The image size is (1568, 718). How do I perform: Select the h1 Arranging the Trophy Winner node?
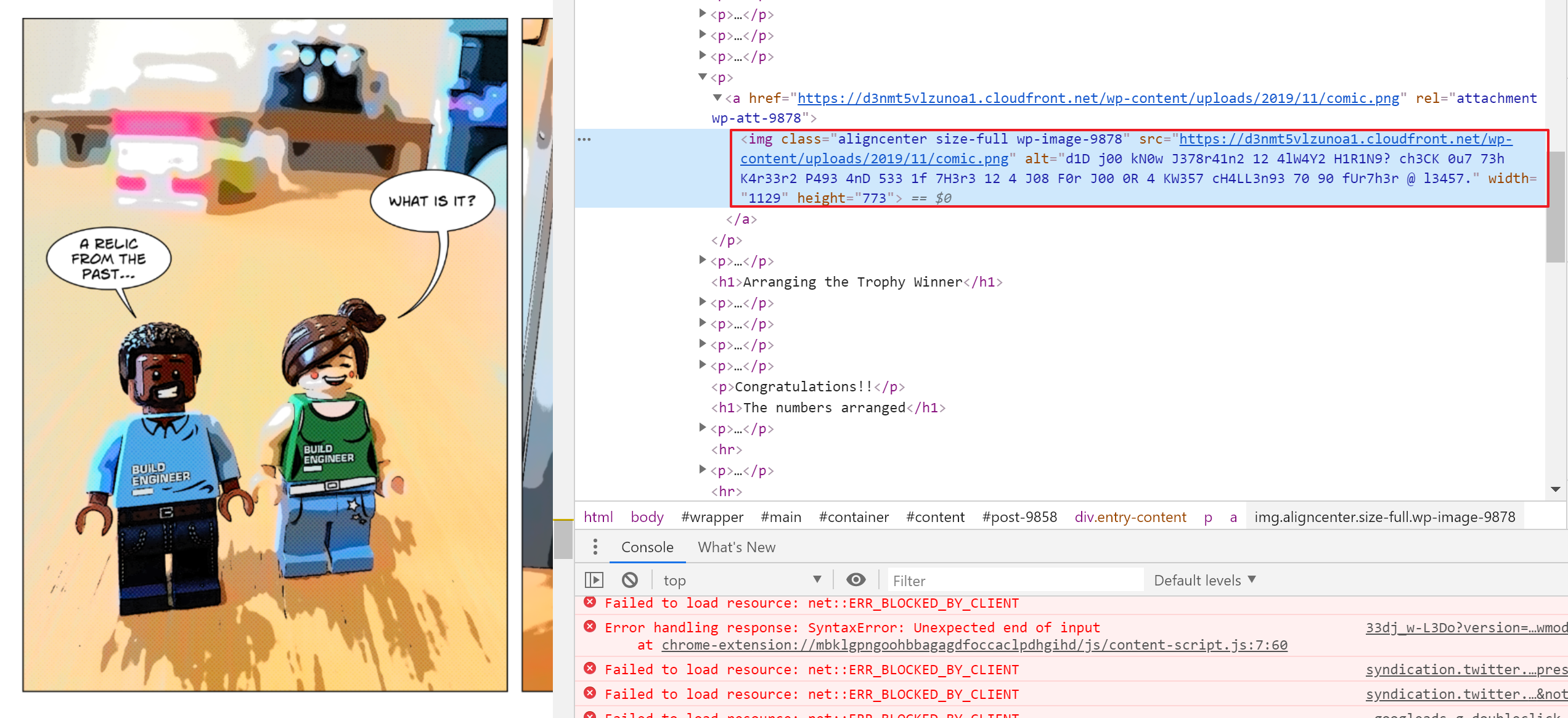tap(856, 282)
